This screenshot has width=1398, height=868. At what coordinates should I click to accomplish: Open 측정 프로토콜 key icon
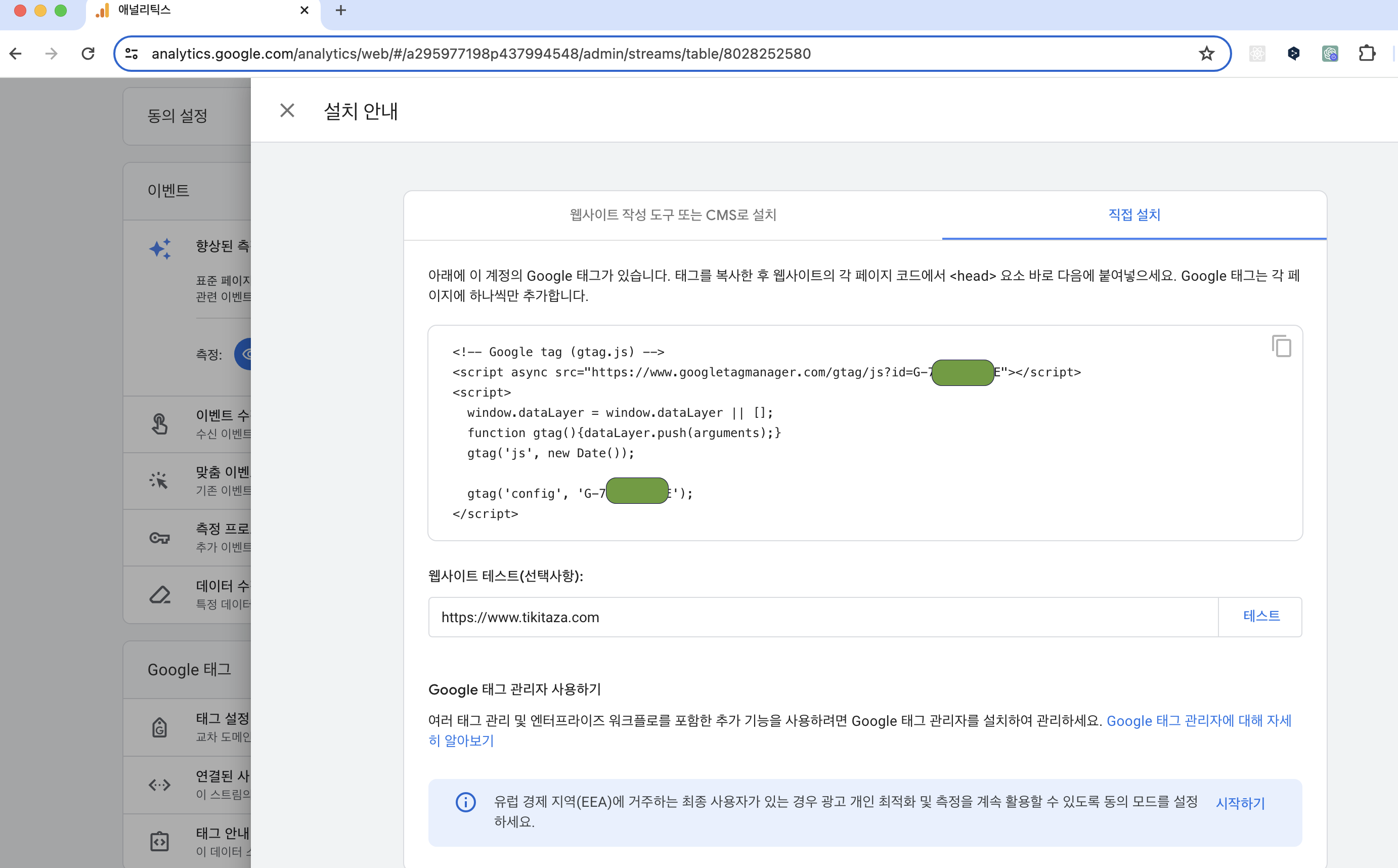coord(159,537)
